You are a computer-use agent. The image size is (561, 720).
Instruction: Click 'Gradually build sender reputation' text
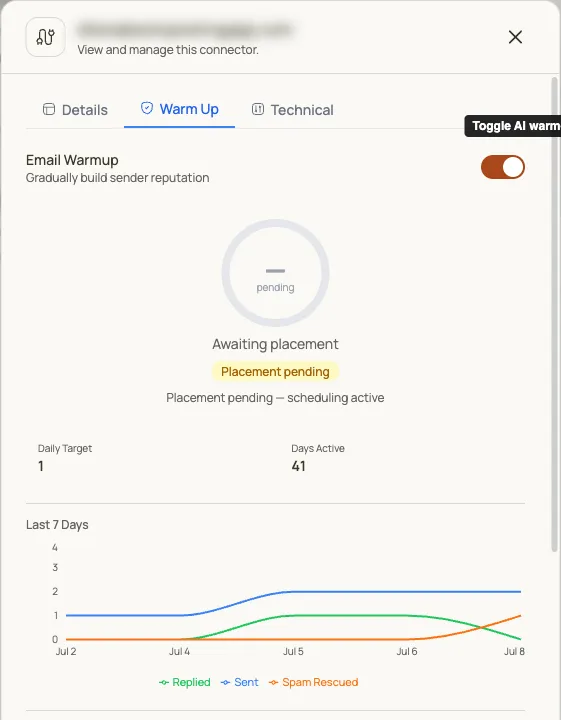[118, 178]
